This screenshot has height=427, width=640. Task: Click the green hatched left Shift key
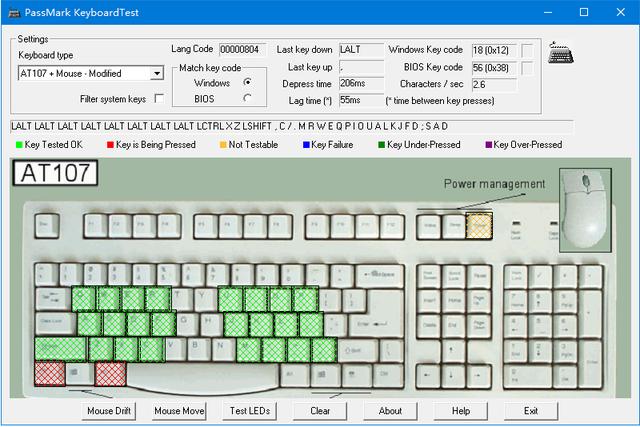[x=60, y=349]
